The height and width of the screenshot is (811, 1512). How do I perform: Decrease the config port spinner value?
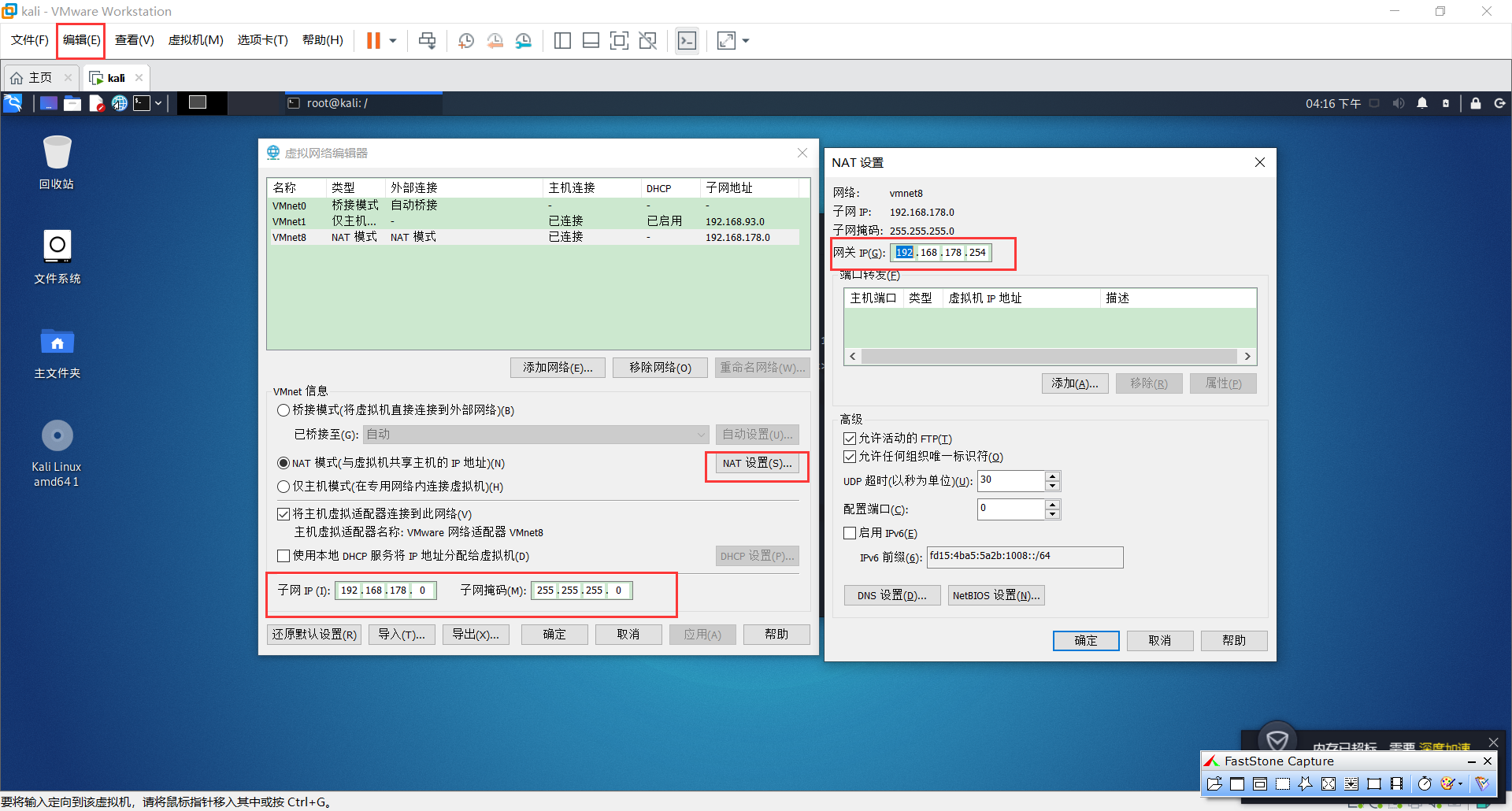pyautogui.click(x=1052, y=514)
